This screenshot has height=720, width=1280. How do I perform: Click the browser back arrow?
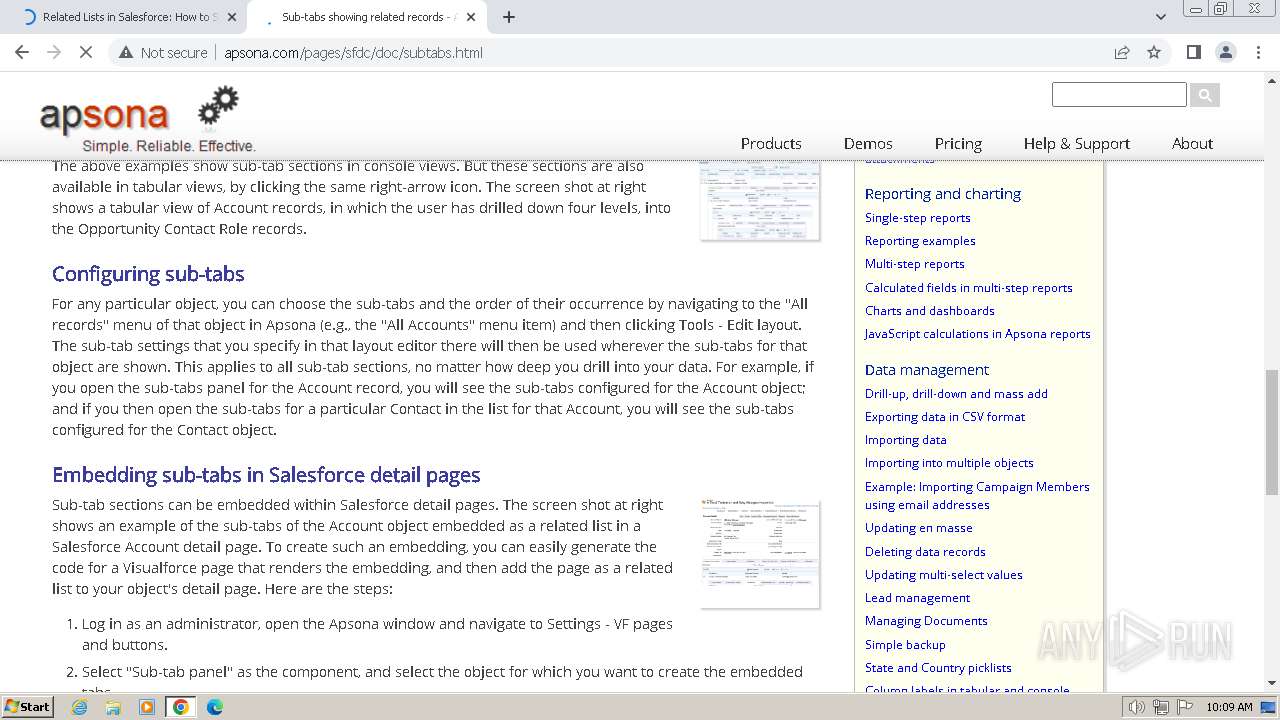(22, 52)
